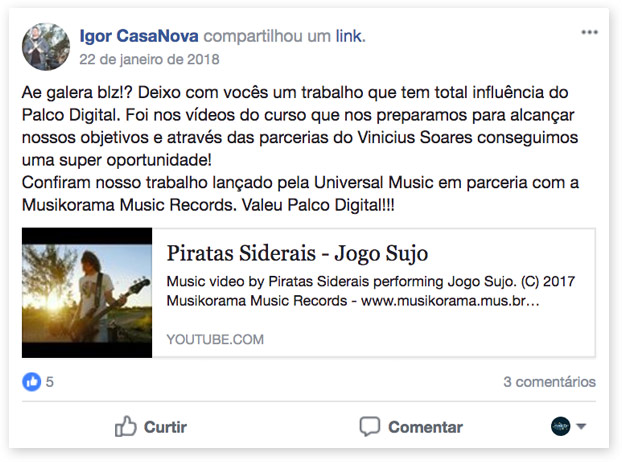View who reacted via the 5 count
The width and height of the screenshot is (622, 462).
point(50,382)
